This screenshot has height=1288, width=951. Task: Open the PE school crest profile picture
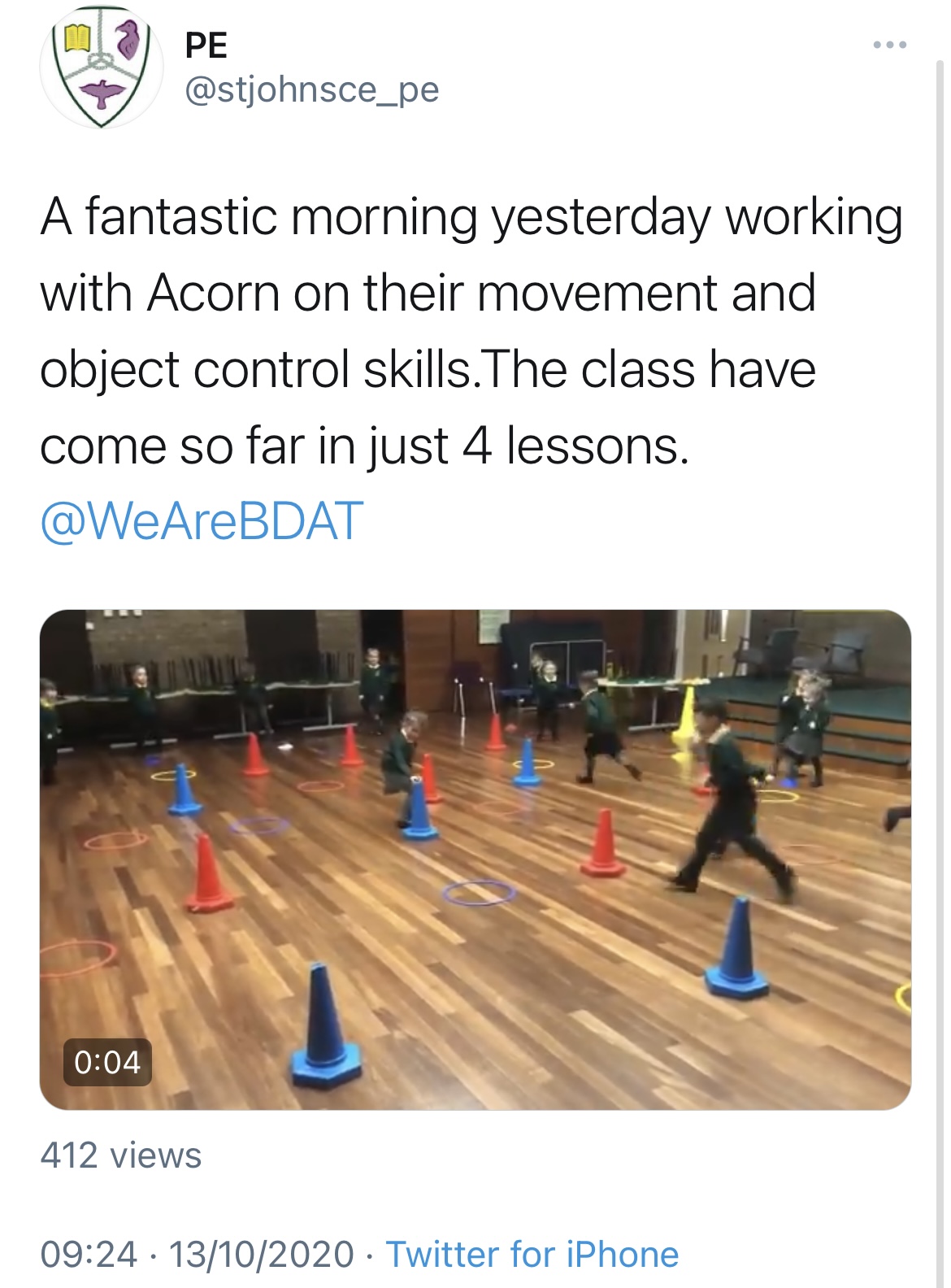click(102, 67)
